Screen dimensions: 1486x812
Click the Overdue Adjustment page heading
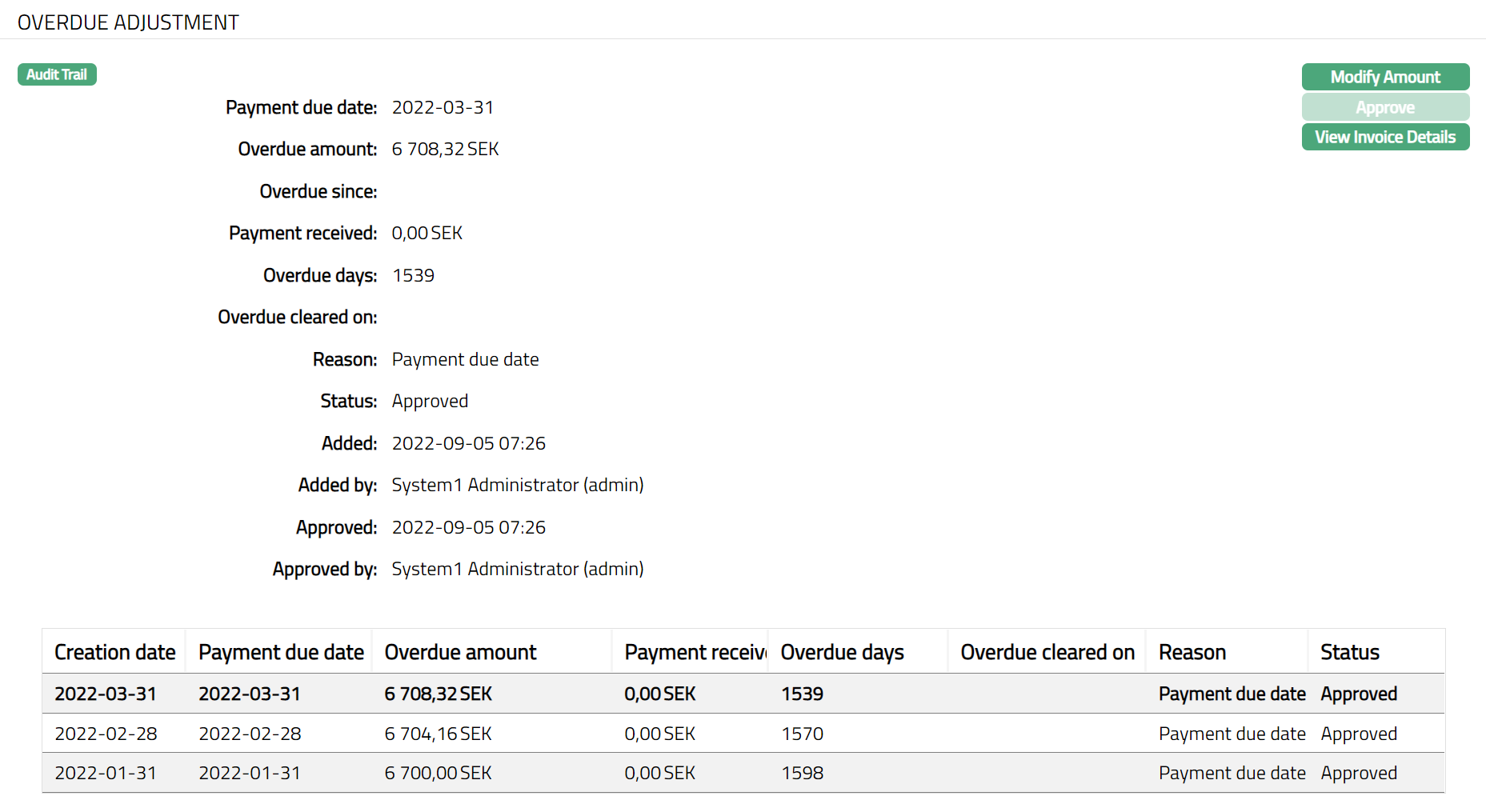pos(128,22)
